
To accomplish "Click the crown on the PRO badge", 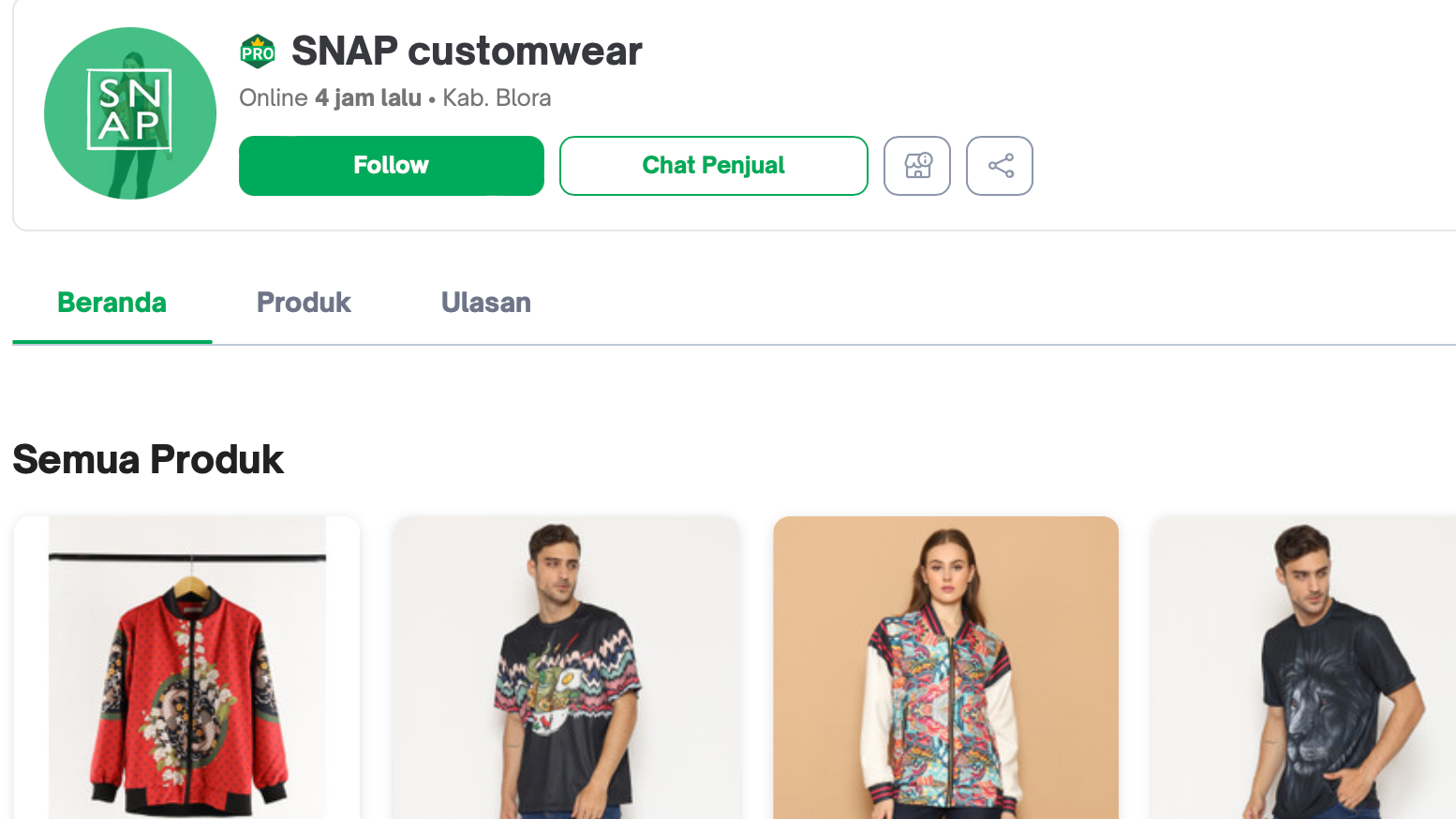I will [x=257, y=41].
